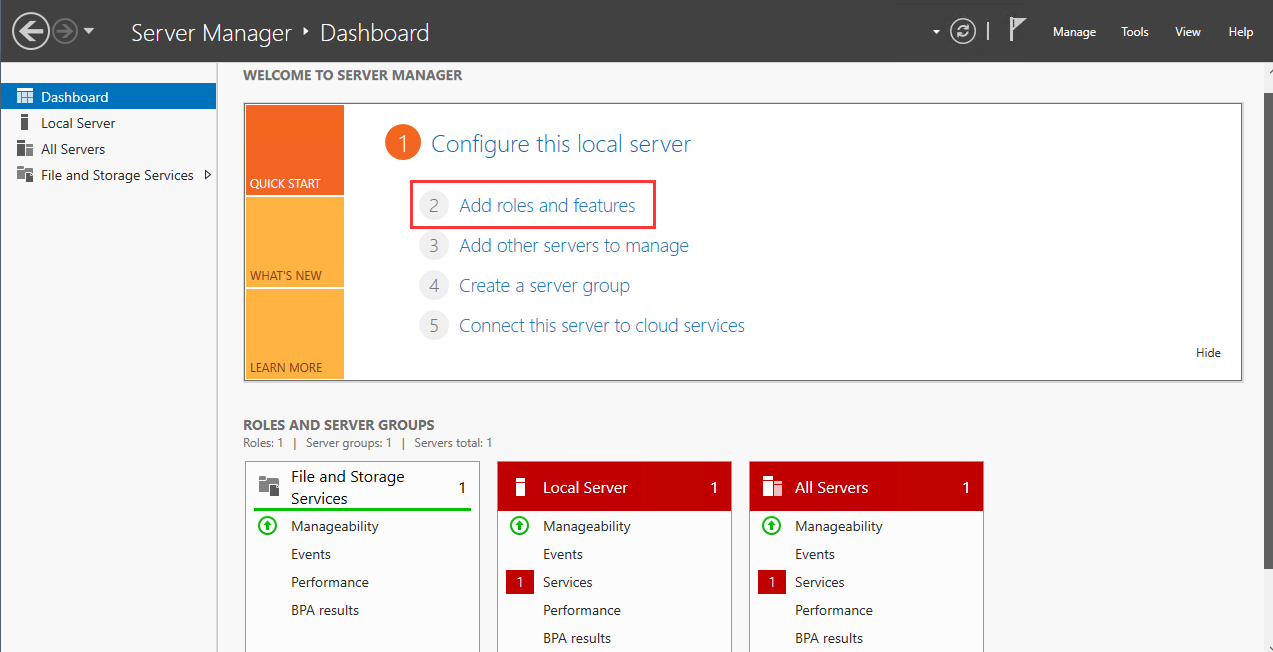Image resolution: width=1273 pixels, height=652 pixels.
Task: Click Services in Local Server tile
Action: point(568,582)
